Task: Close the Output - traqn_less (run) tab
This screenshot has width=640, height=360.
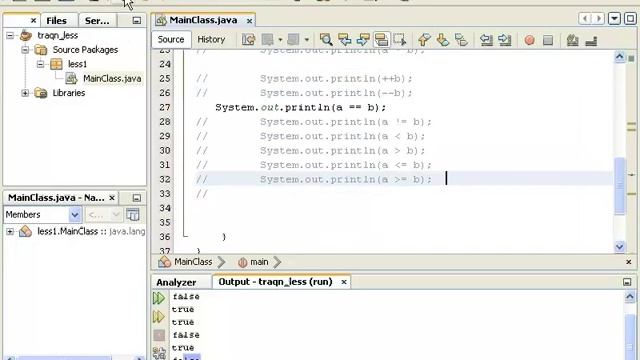Action: coord(344,282)
